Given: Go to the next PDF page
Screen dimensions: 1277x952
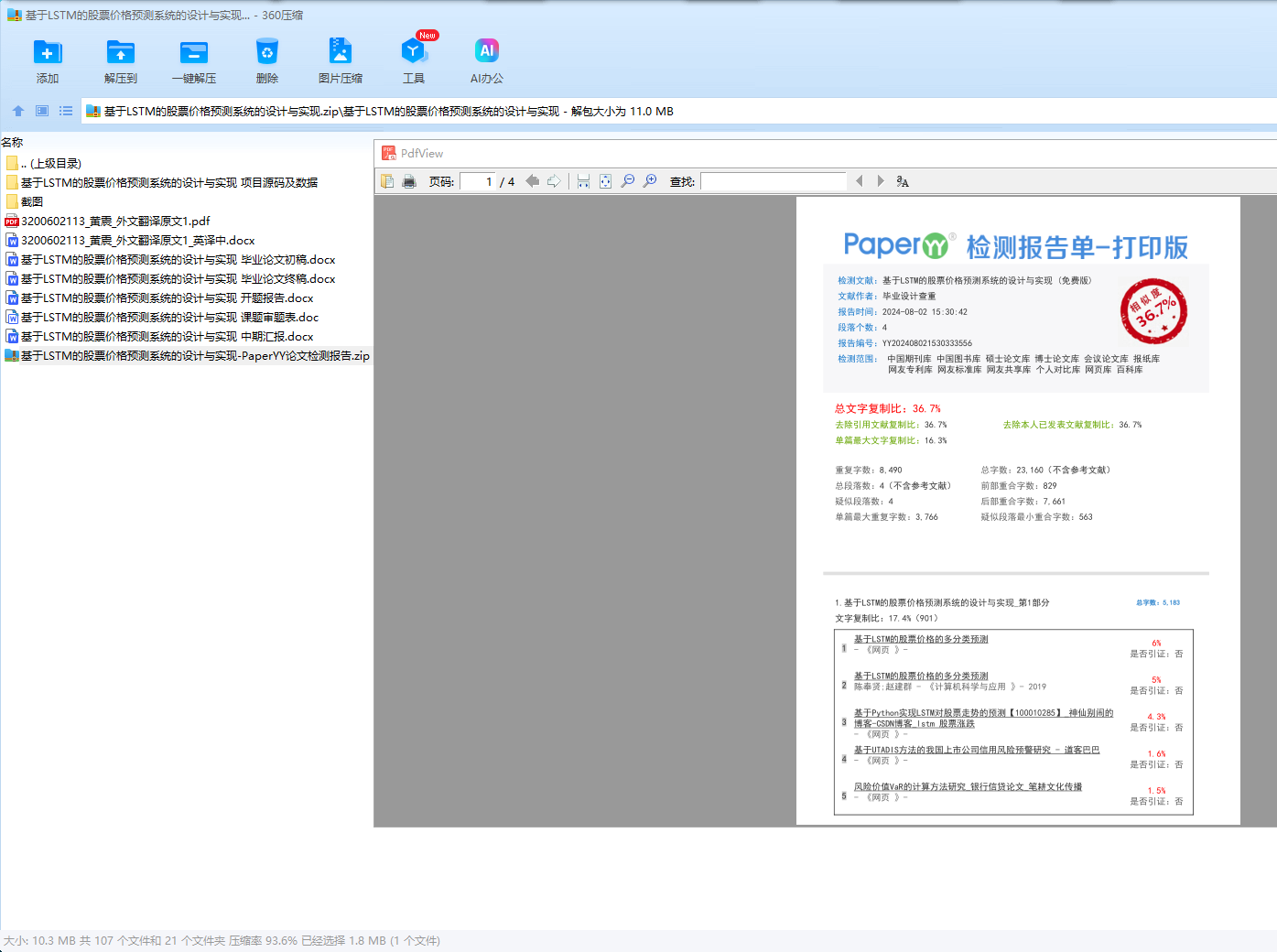Looking at the screenshot, I should (554, 181).
